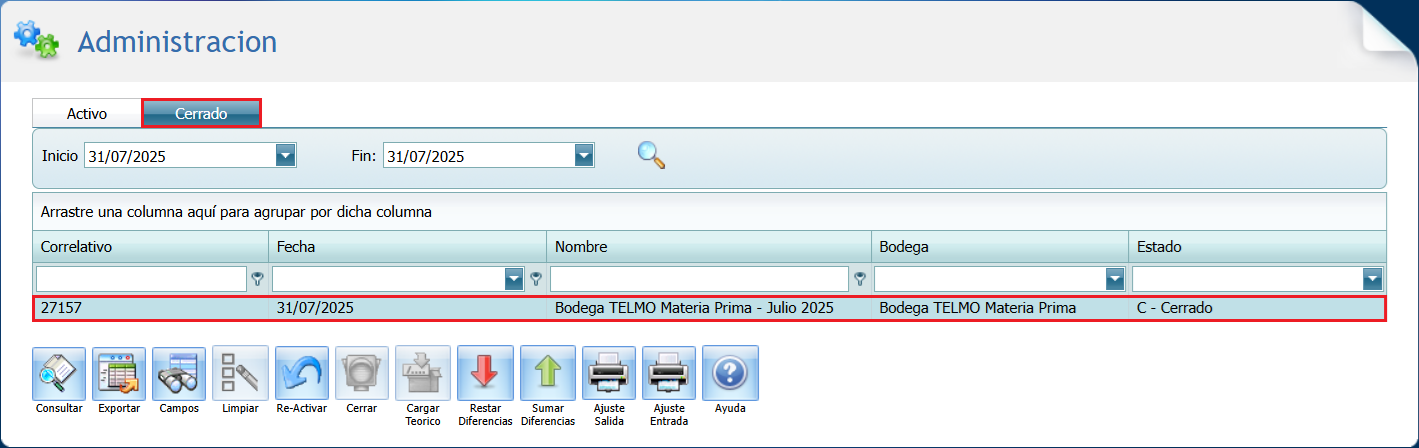Run search with the magnifying glass

click(x=651, y=154)
